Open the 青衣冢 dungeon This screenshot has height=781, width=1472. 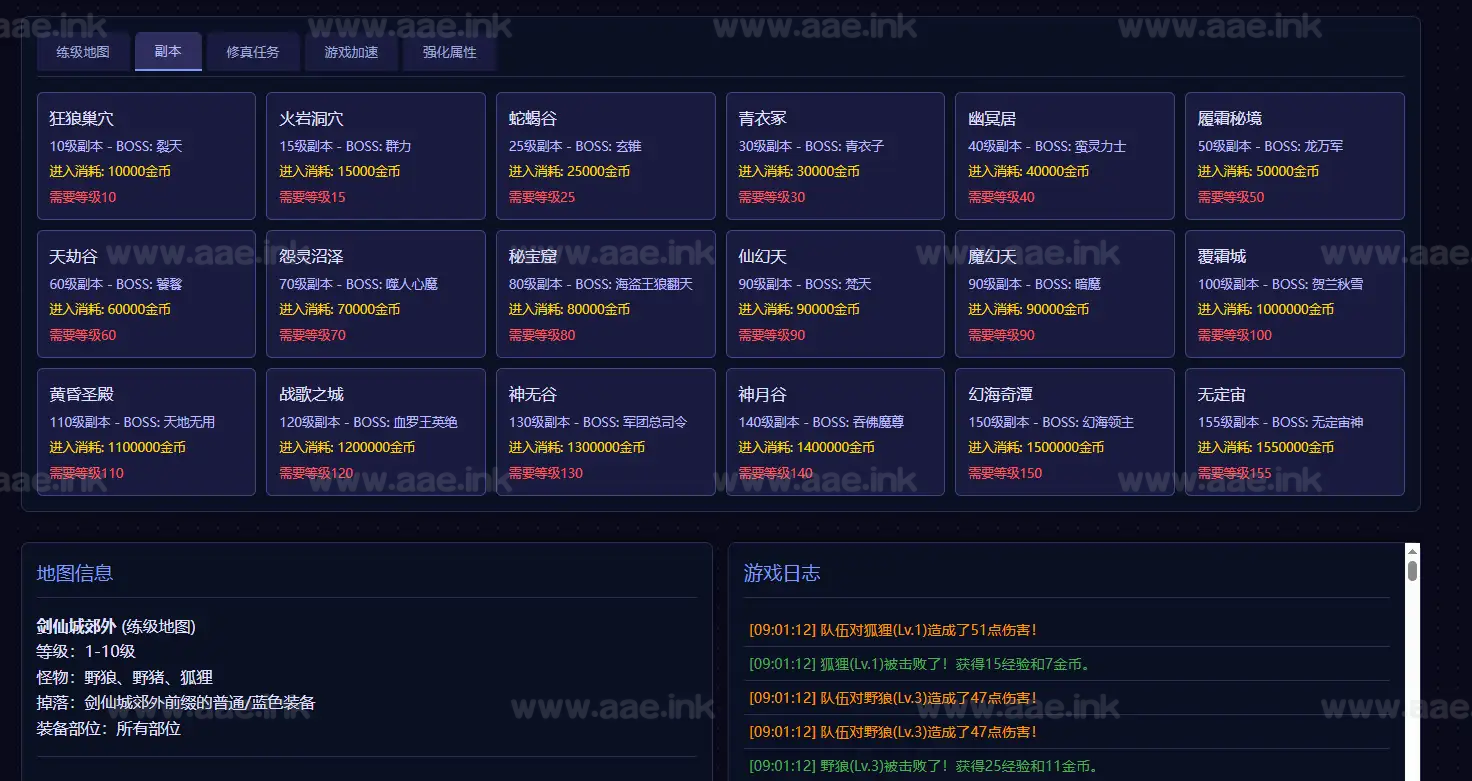pos(835,155)
